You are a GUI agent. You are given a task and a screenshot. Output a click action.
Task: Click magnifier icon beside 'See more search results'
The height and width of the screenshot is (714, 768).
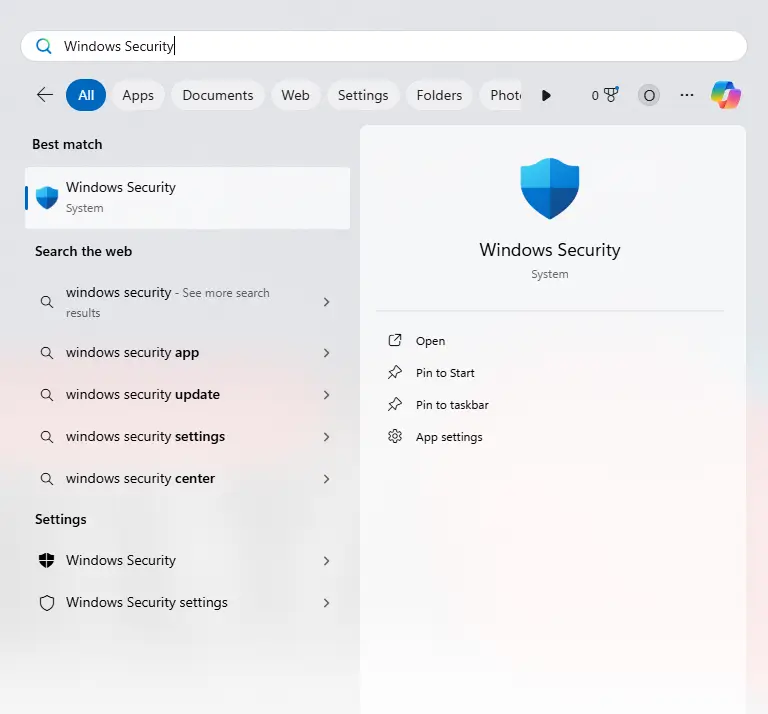47,302
